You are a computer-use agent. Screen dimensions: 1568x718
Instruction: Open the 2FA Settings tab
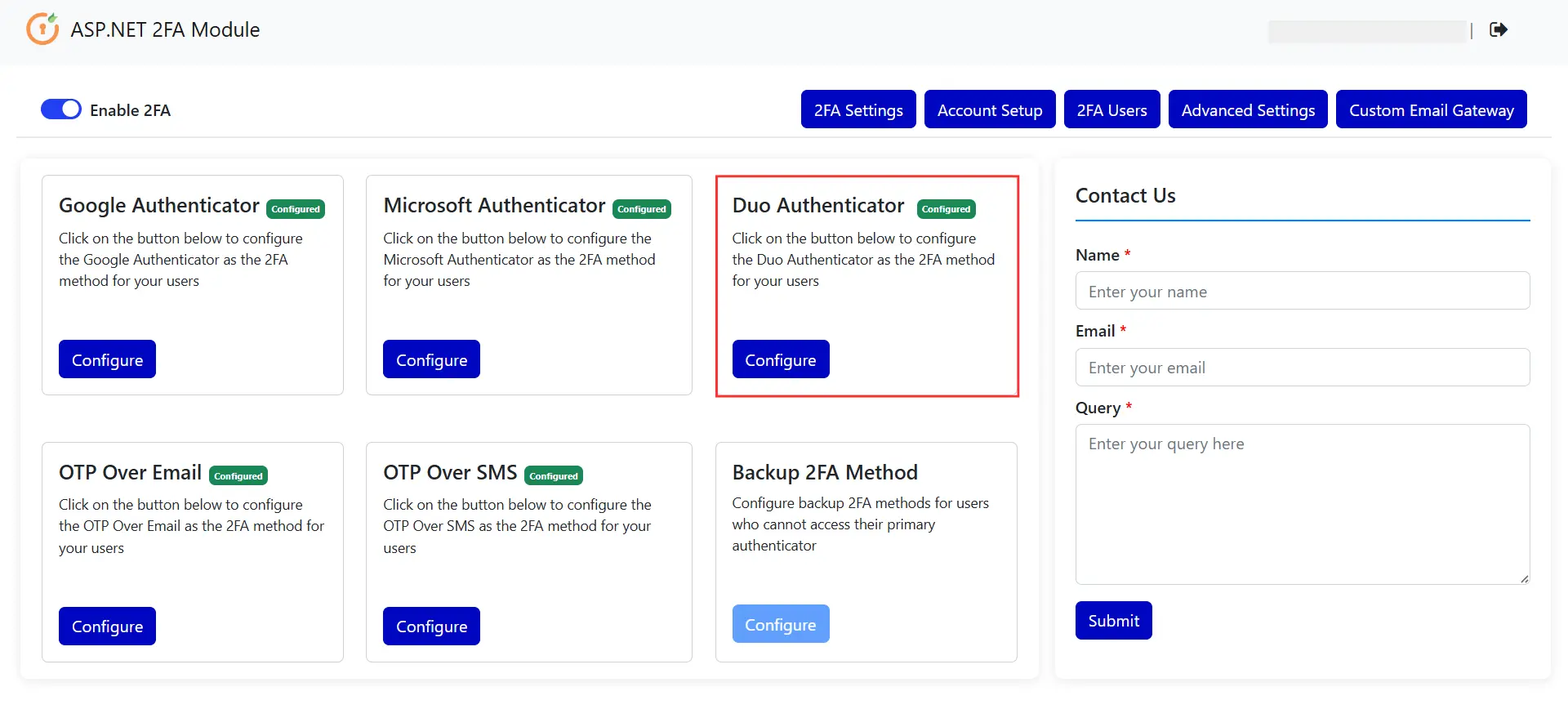858,109
